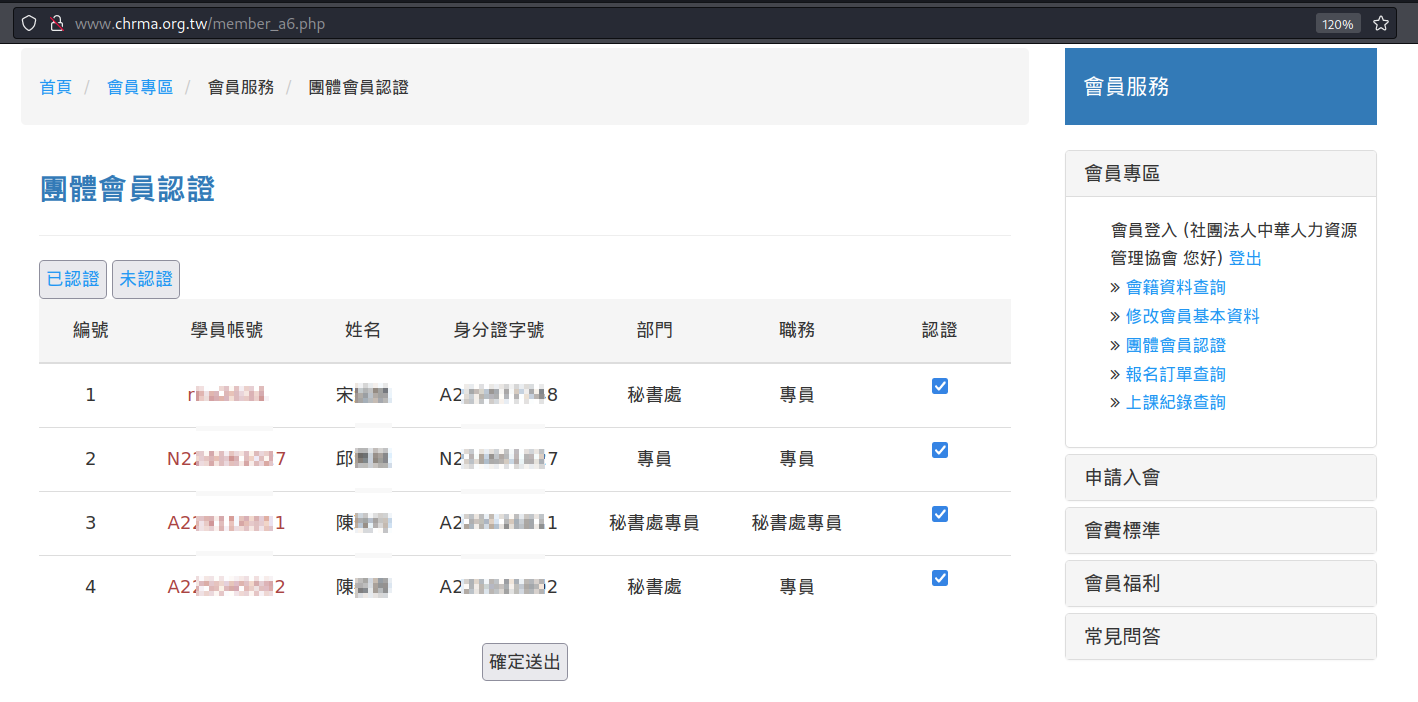This screenshot has width=1418, height=702.
Task: Open the account link in row 1
Action: click(x=227, y=395)
